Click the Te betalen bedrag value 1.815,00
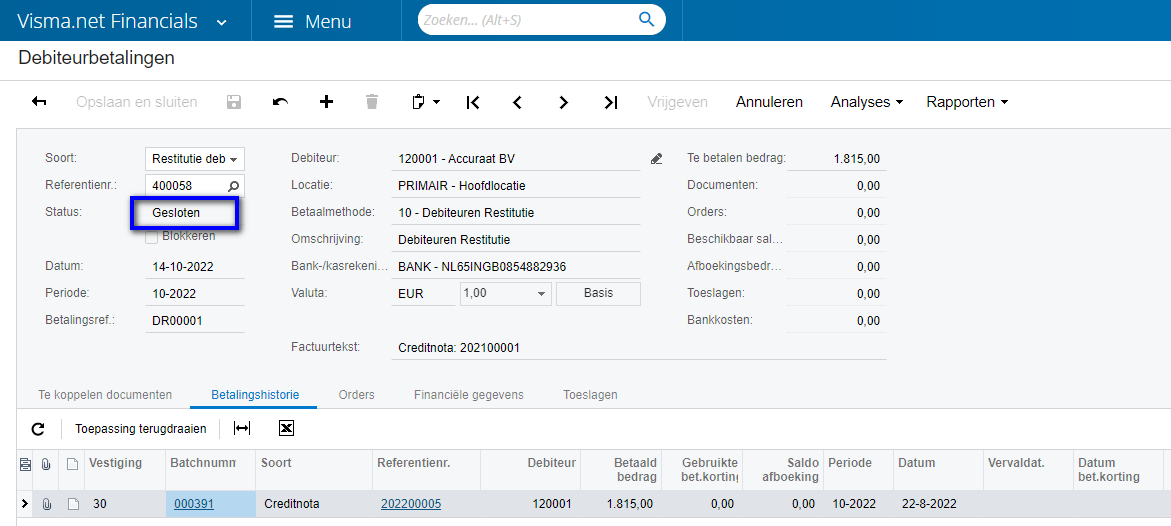The width and height of the screenshot is (1171, 526). 857,158
